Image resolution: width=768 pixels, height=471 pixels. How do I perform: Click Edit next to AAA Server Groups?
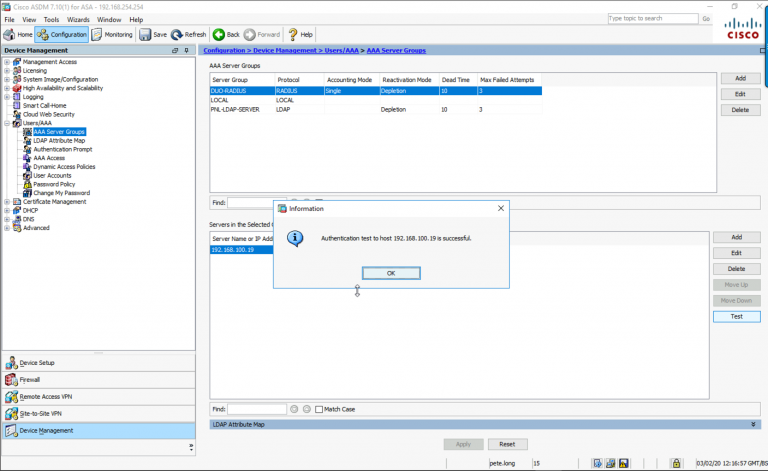[x=741, y=94]
